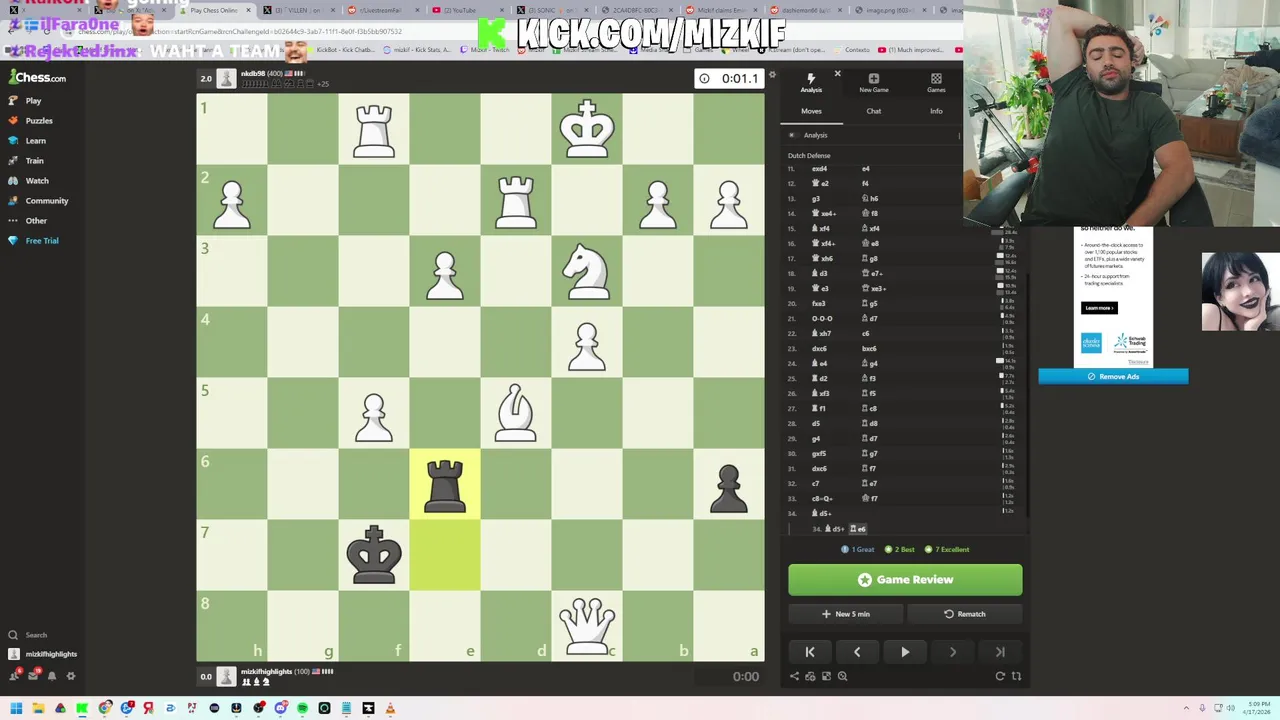Viewport: 1280px width, 720px height.
Task: Open the Analysis lightning bolt tab
Action: click(x=811, y=83)
